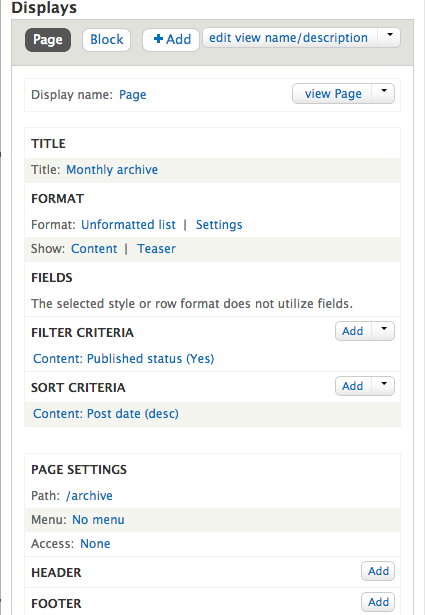This screenshot has width=425, height=615.
Task: Click edit view name/description button
Action: (290, 38)
